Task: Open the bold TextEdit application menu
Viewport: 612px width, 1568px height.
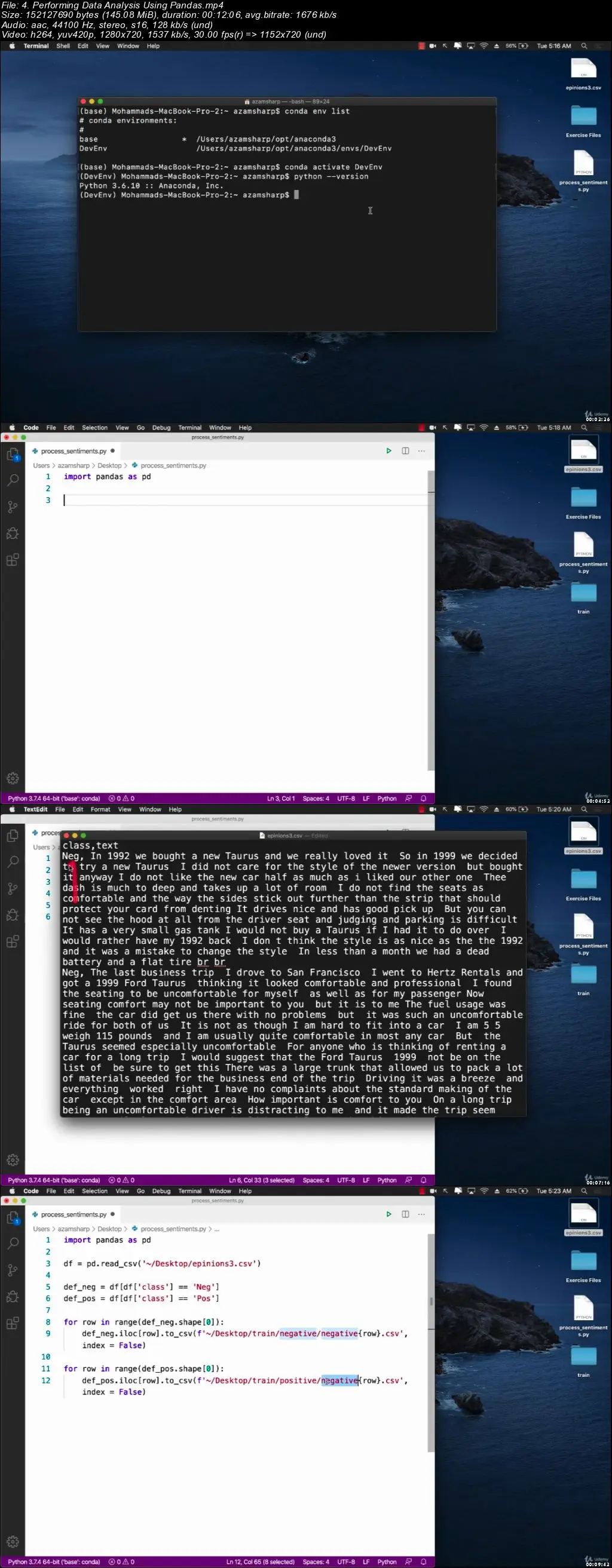Action: pos(35,809)
